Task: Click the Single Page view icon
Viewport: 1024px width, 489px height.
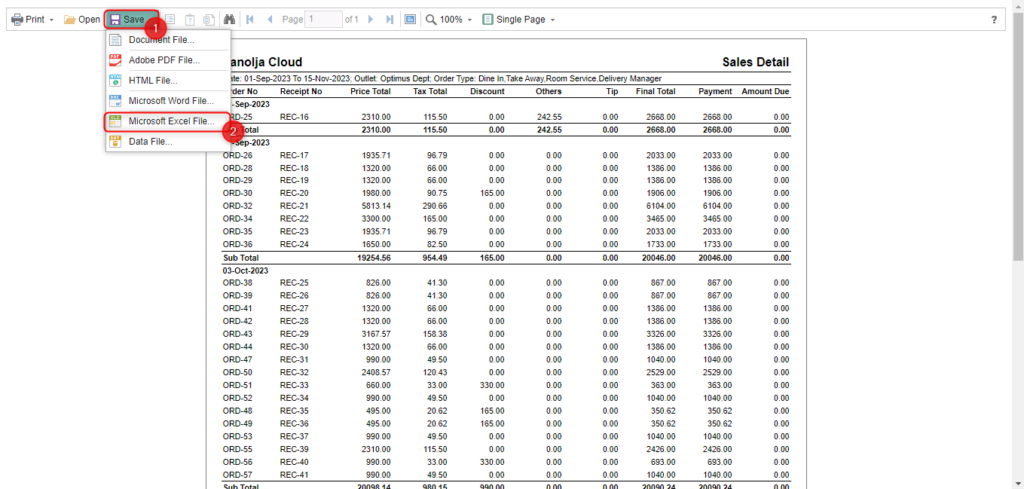Action: click(488, 20)
